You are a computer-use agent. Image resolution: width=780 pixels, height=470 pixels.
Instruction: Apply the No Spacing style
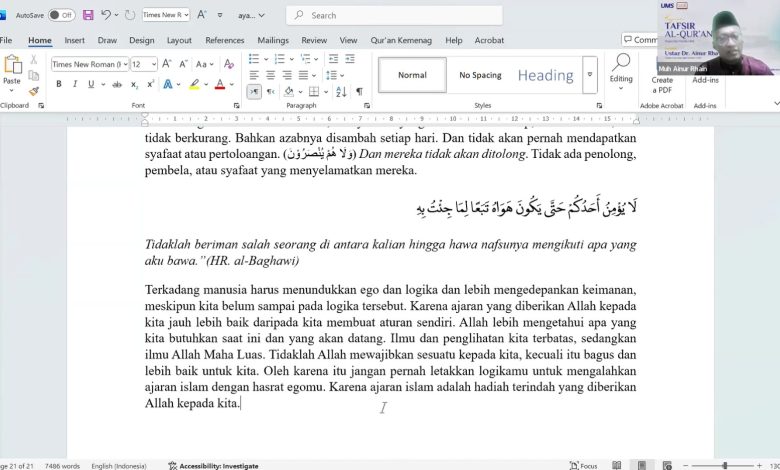point(480,75)
